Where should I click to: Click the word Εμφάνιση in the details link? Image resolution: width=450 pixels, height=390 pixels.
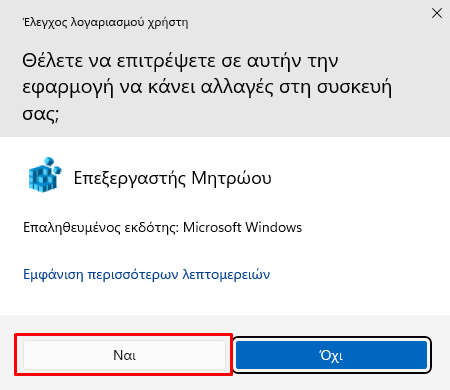click(x=53, y=275)
